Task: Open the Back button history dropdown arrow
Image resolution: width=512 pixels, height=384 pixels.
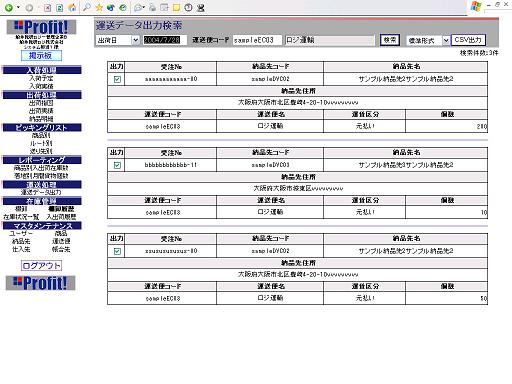Action: point(18,7)
